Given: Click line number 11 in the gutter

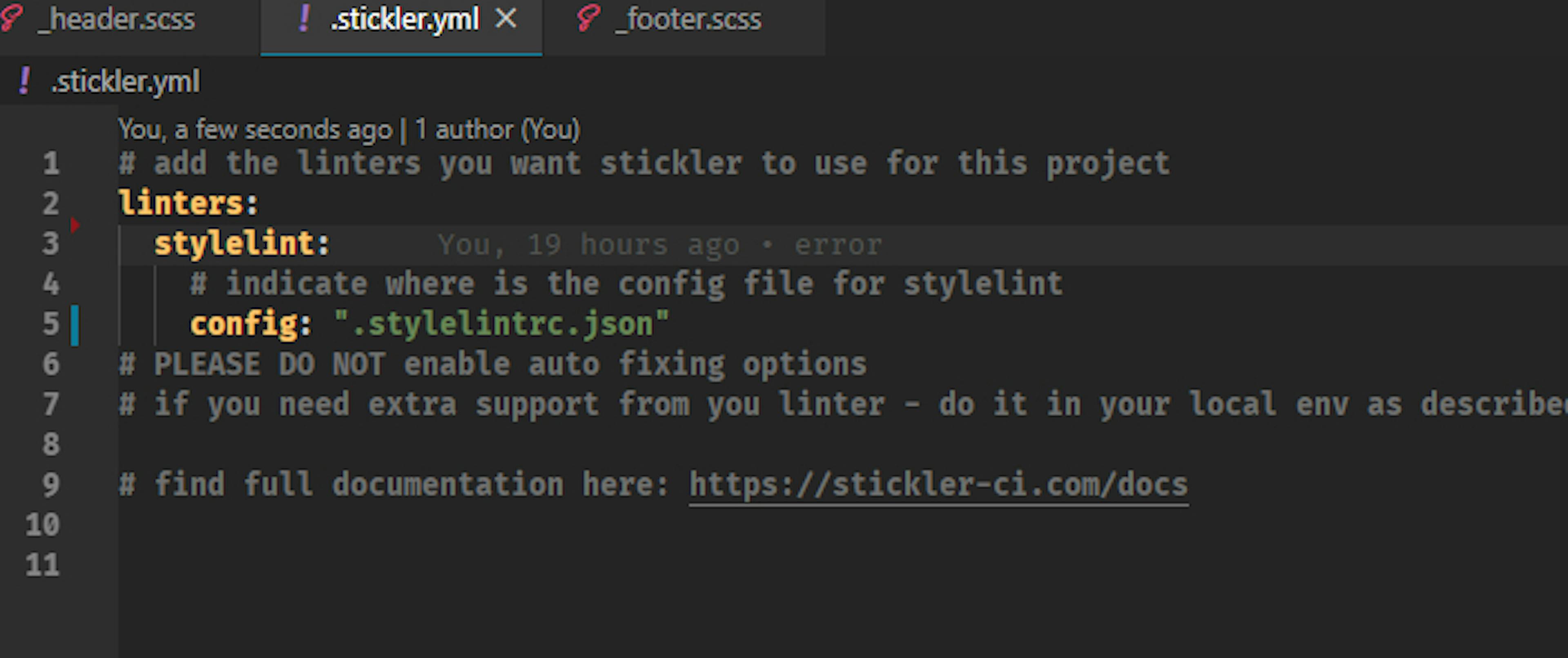Looking at the screenshot, I should pos(42,565).
